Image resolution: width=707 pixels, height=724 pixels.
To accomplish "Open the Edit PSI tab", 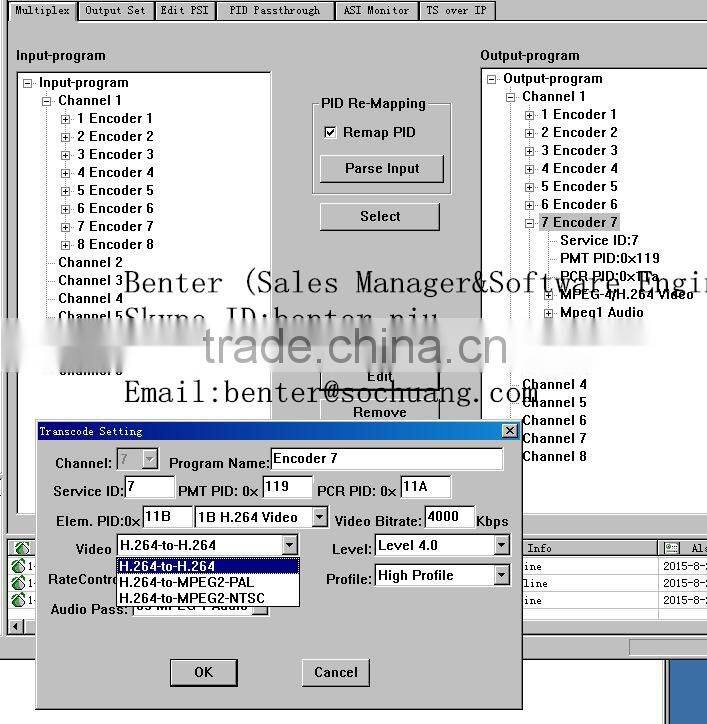I will tap(184, 10).
